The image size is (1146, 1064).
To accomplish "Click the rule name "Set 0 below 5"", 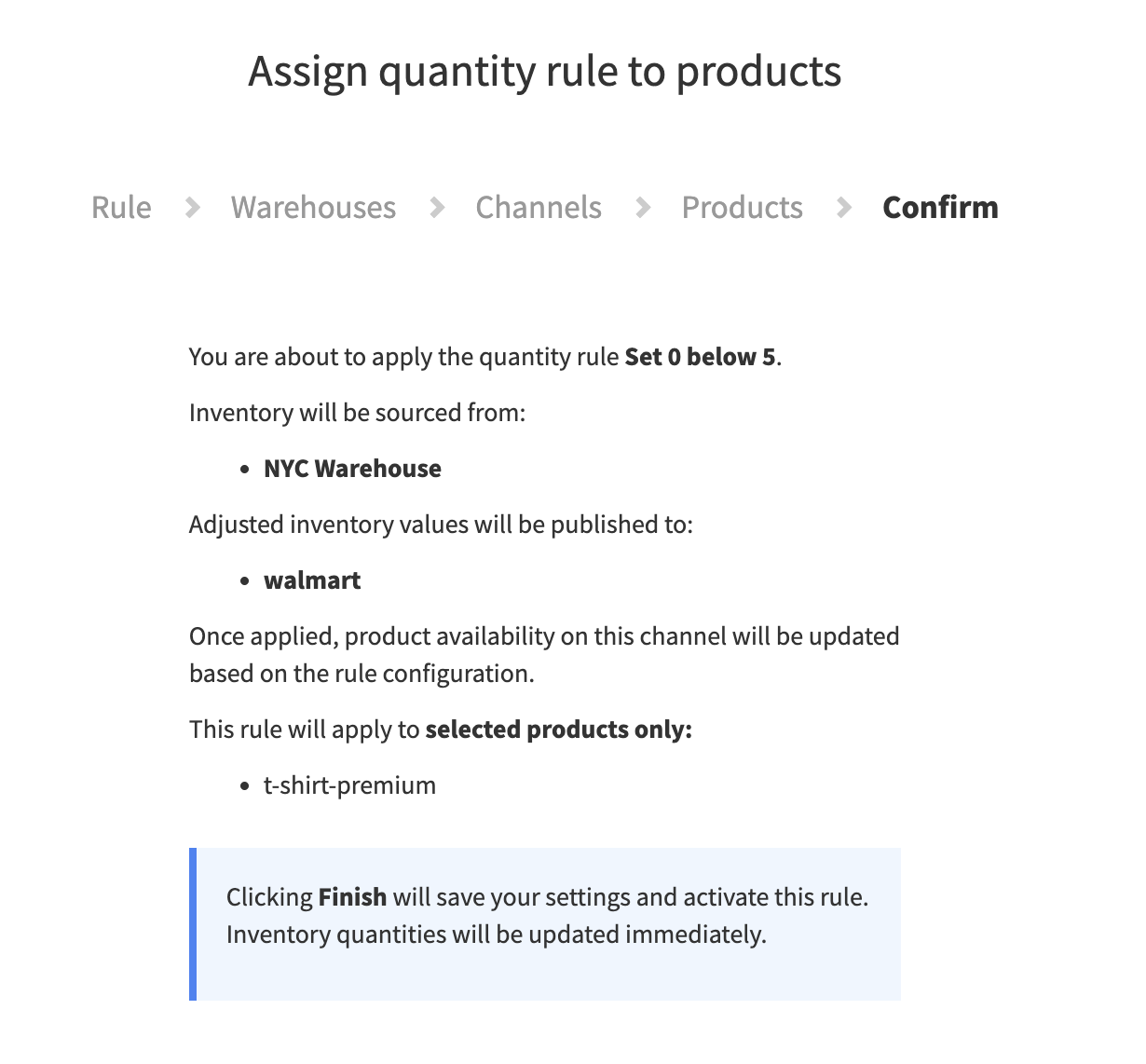I will [x=700, y=357].
